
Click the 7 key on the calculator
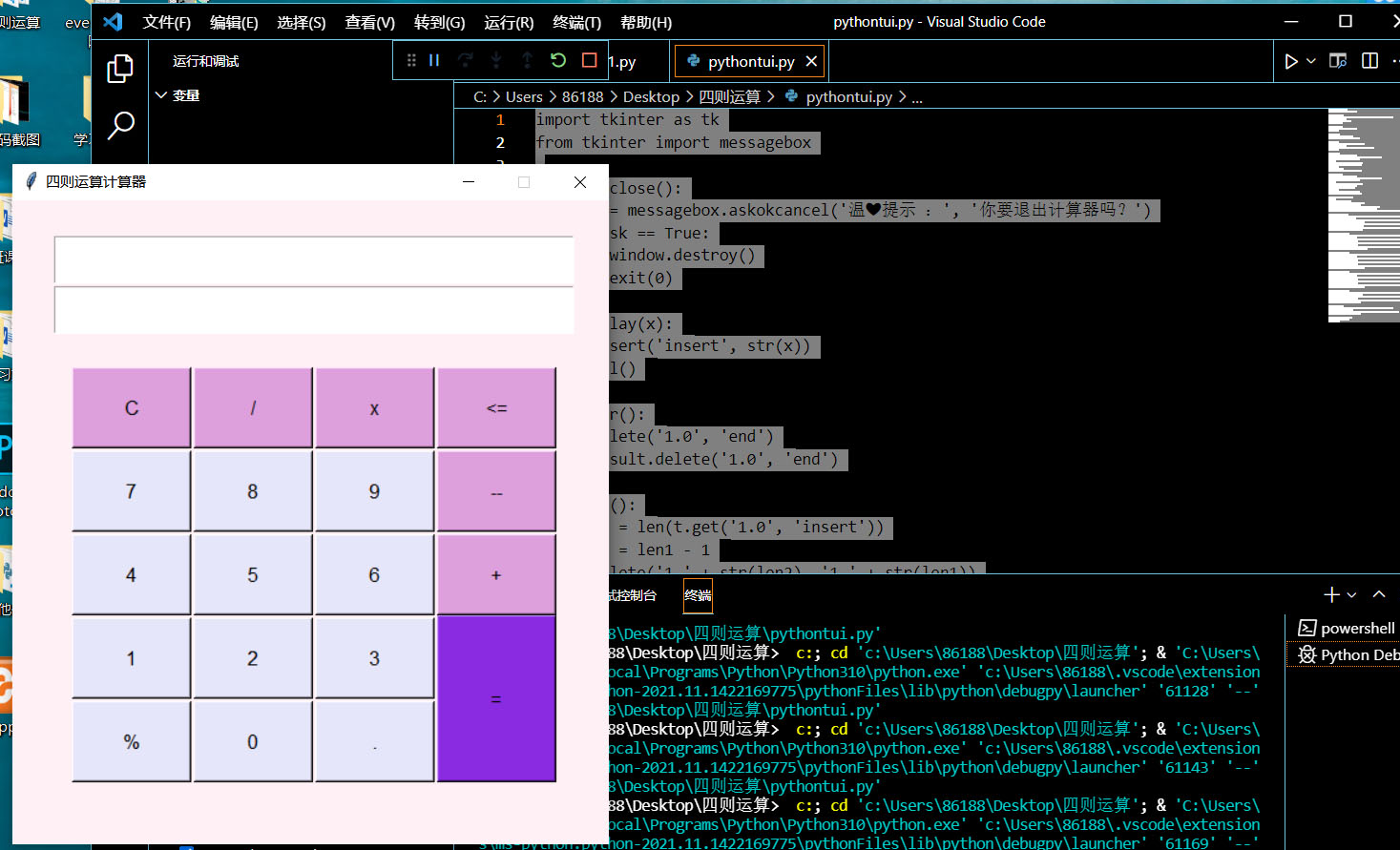click(132, 491)
